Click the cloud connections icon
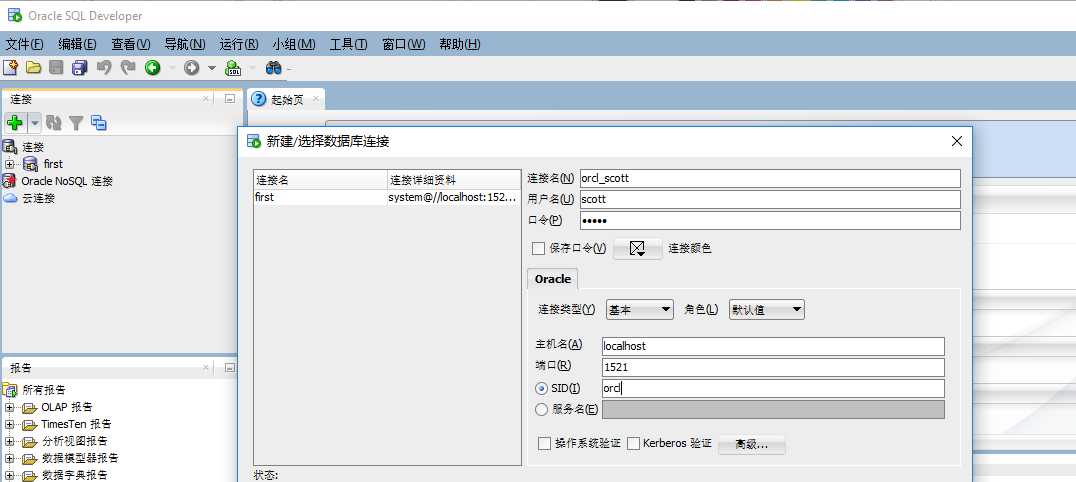Image resolution: width=1076 pixels, height=482 pixels. pyautogui.click(x=10, y=198)
